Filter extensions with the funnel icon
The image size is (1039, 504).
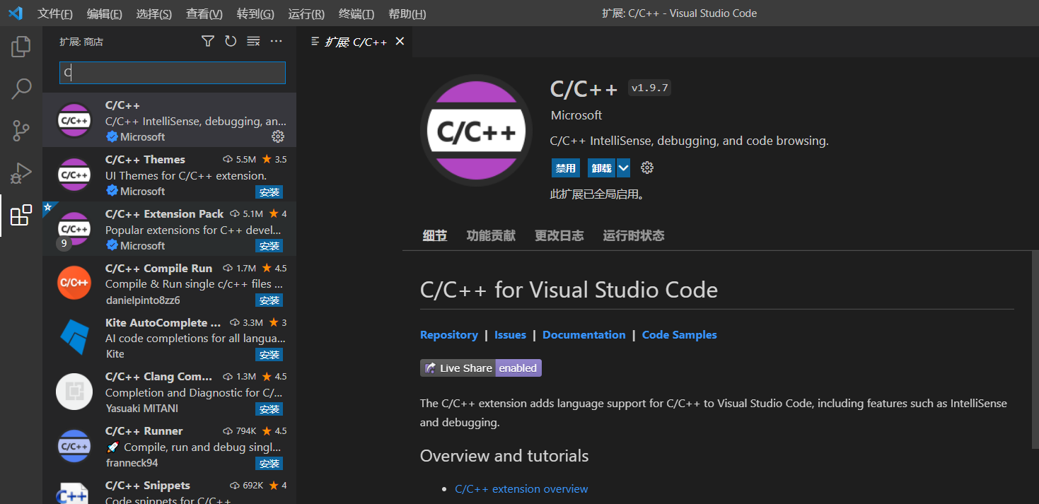coord(207,42)
